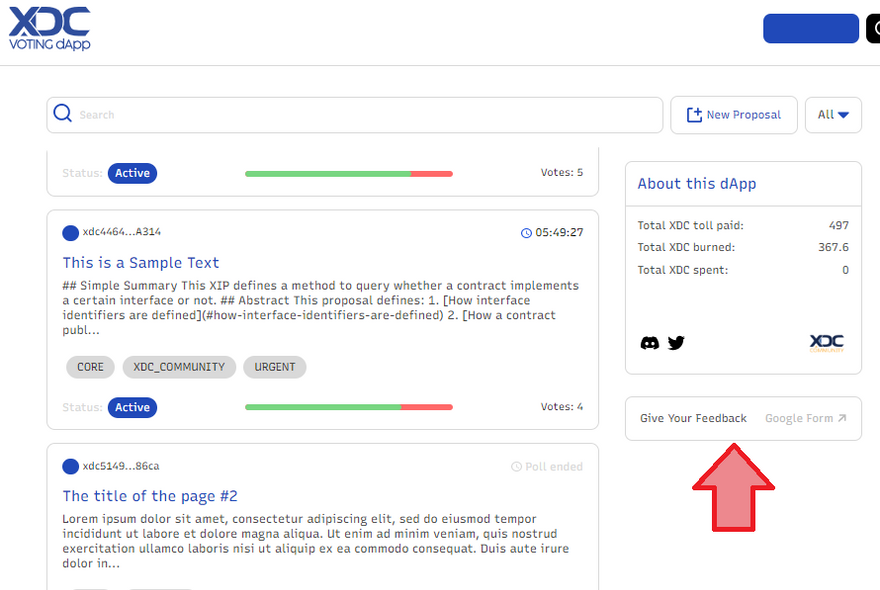This screenshot has height=590, width=880.
Task: Open the Twitter bird icon link
Action: 676,343
